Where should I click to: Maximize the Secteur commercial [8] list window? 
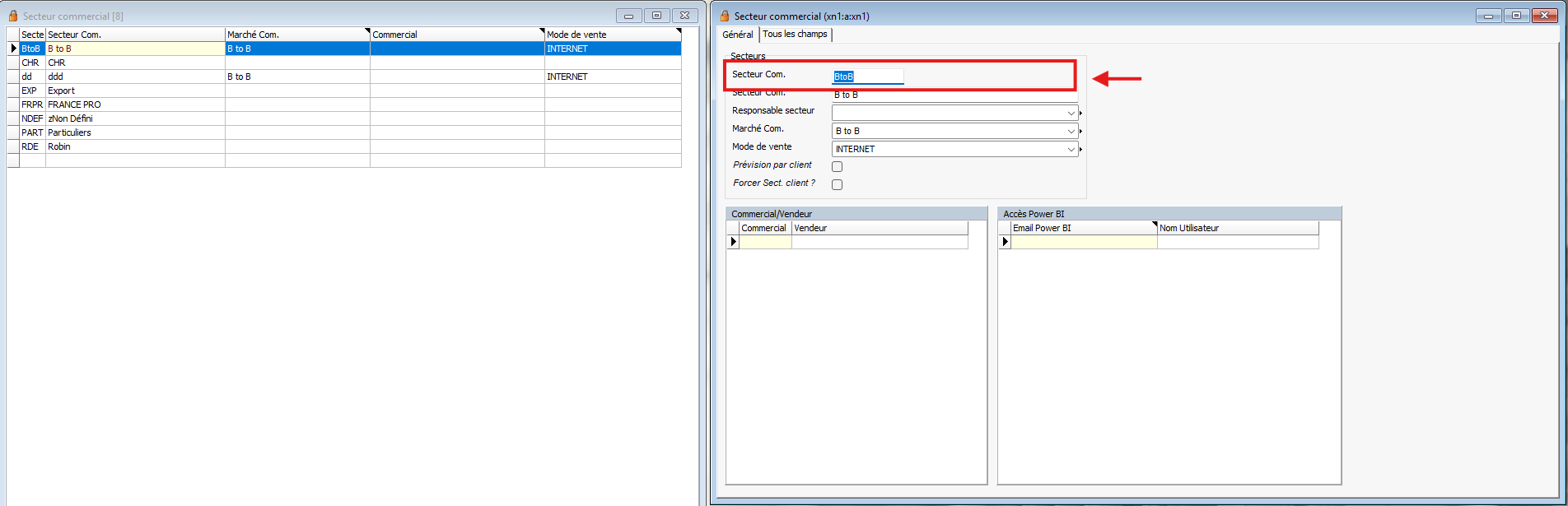coord(656,16)
